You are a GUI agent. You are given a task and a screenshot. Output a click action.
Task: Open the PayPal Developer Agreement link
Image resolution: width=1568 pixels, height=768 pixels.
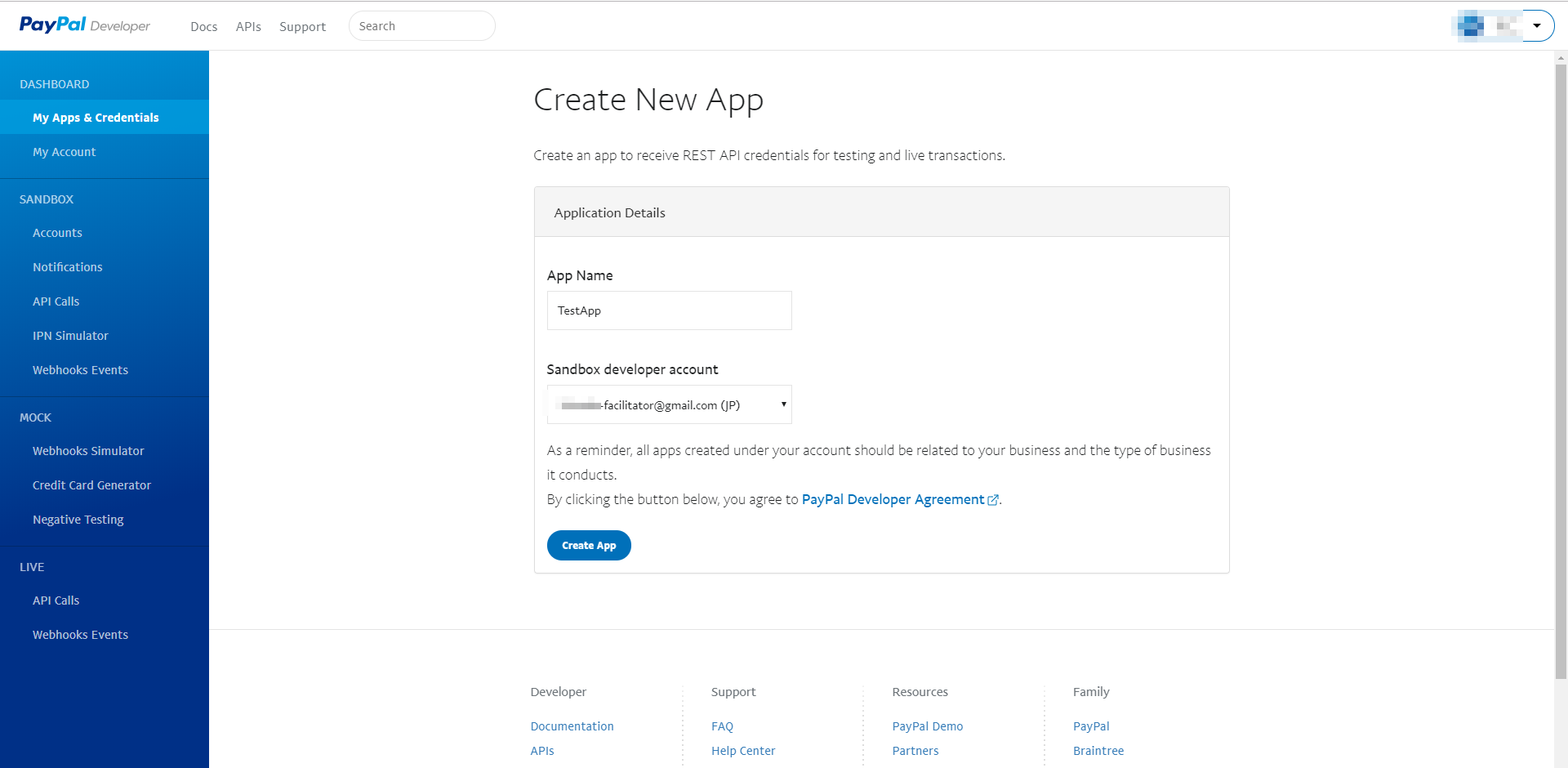(x=893, y=499)
